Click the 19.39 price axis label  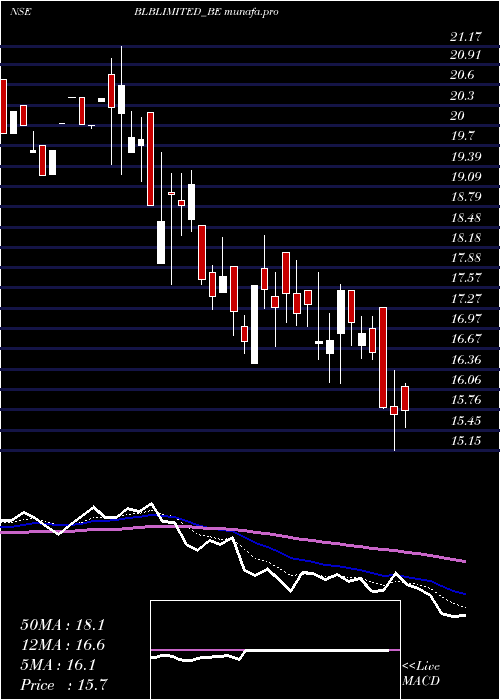[466, 156]
